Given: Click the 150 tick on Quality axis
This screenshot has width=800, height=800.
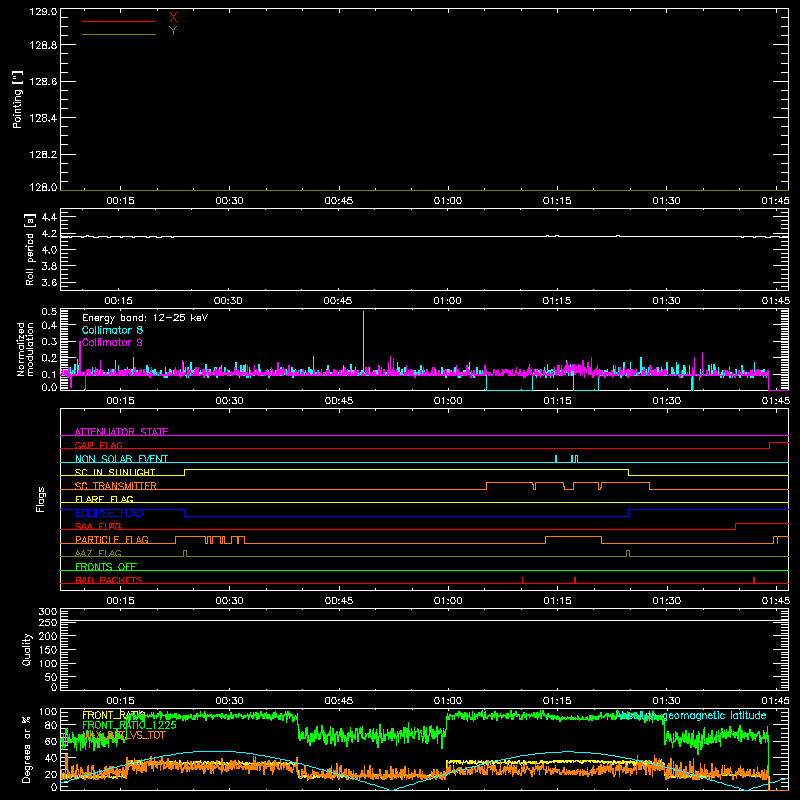Looking at the screenshot, I should coord(47,650).
